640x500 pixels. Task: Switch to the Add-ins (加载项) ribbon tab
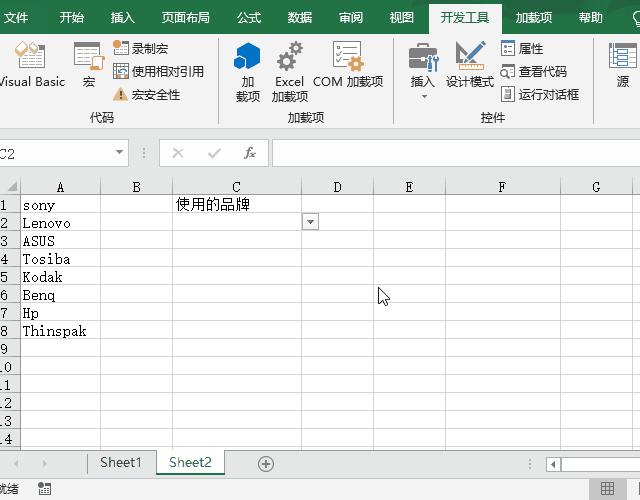click(534, 18)
